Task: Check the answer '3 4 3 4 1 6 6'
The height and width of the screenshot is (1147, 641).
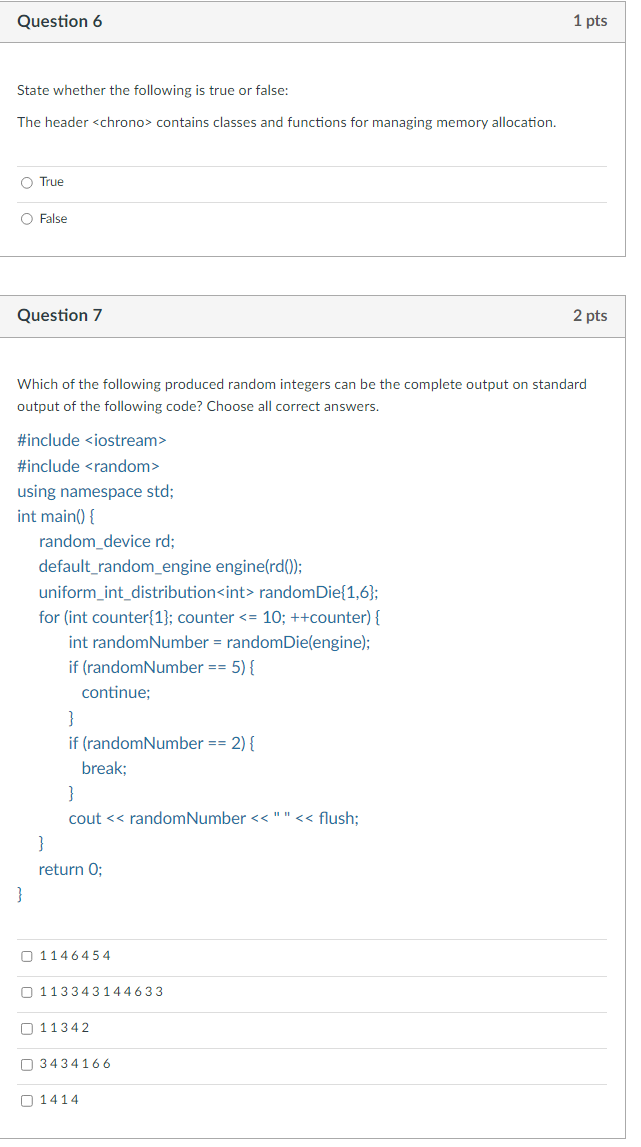Action: point(26,1064)
